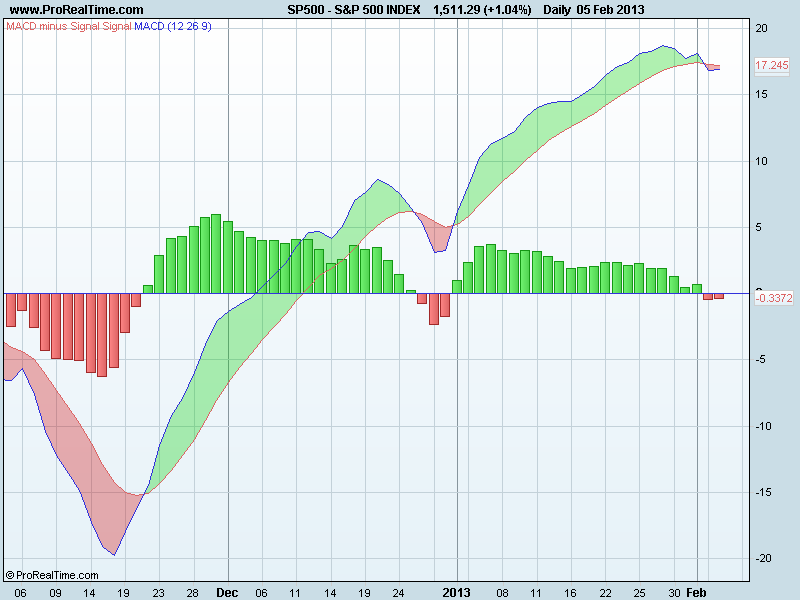
Task: Click the ProRealTime.com copyright text at bottom
Action: pyautogui.click(x=52, y=575)
